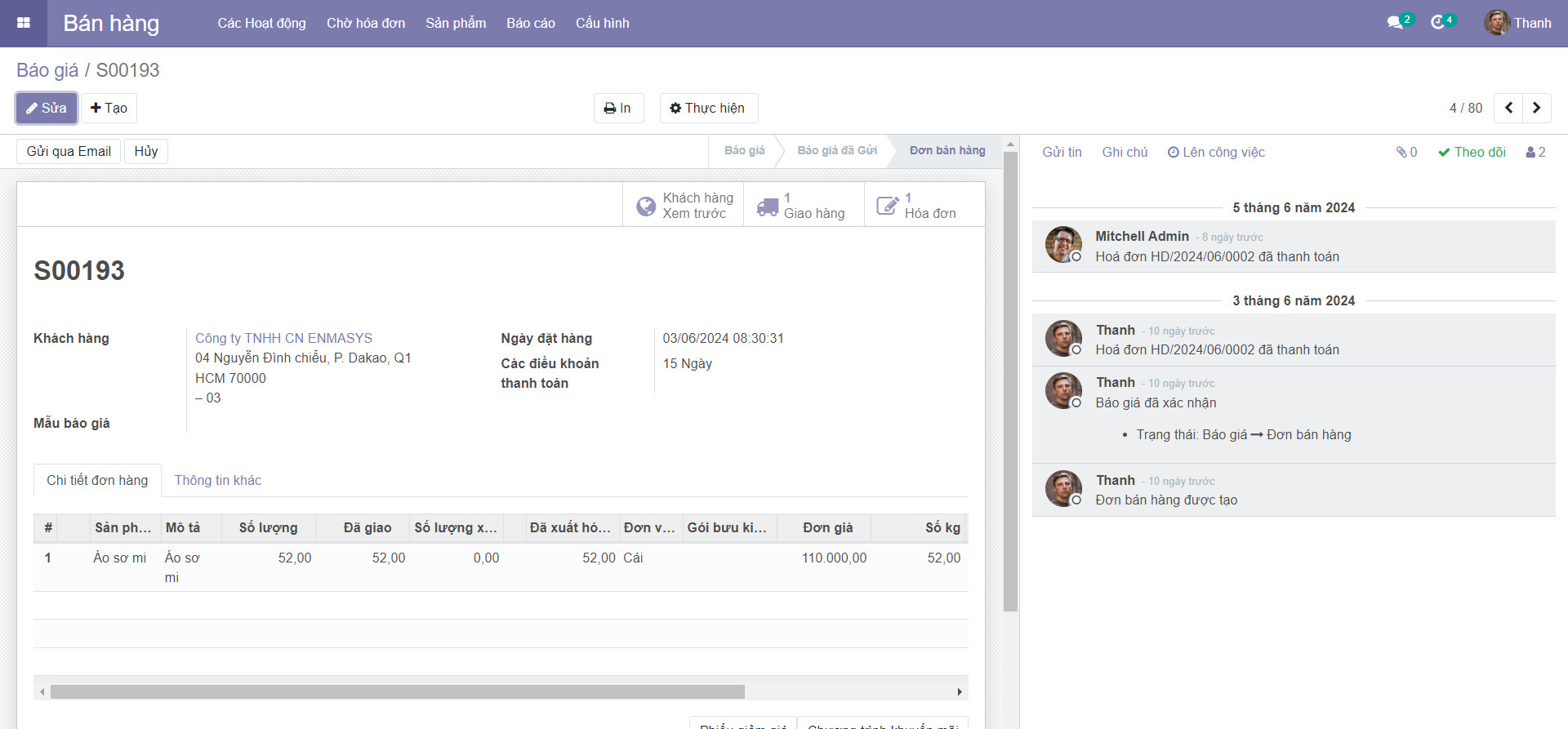Open the Giao hàng truck button
Screen dimensions: 1568x729
[x=804, y=205]
